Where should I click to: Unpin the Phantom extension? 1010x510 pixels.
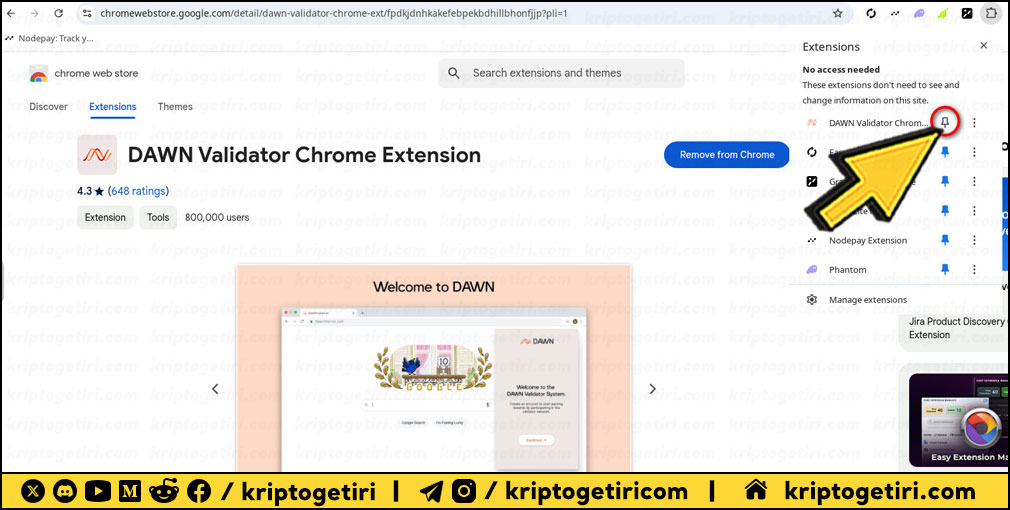tap(945, 269)
